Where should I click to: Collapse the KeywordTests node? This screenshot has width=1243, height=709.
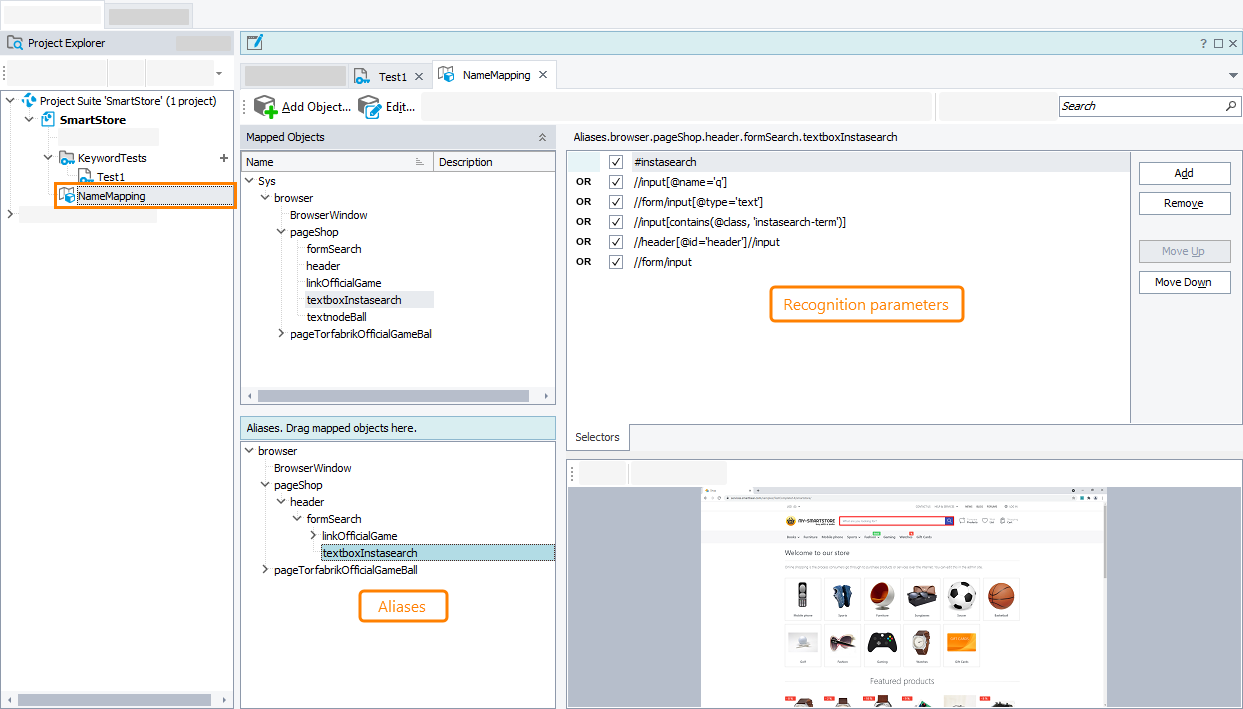pyautogui.click(x=48, y=158)
